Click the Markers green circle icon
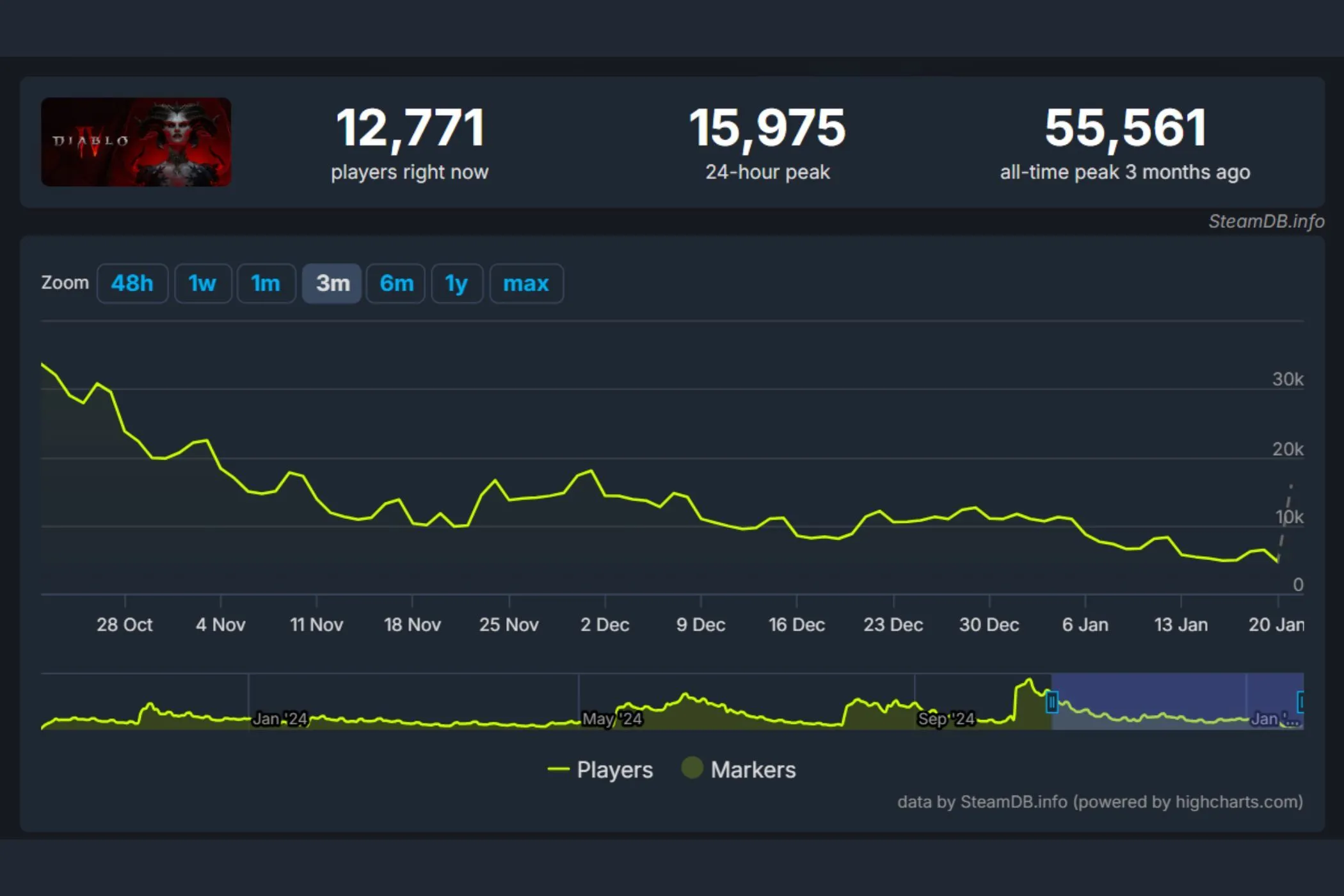The height and width of the screenshot is (896, 1344). (692, 768)
